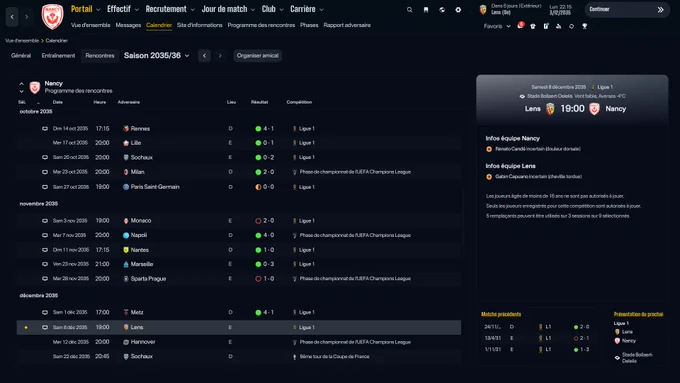Image resolution: width=680 pixels, height=383 pixels.
Task: Click Rennes club badge in fixtures list
Action: click(126, 128)
